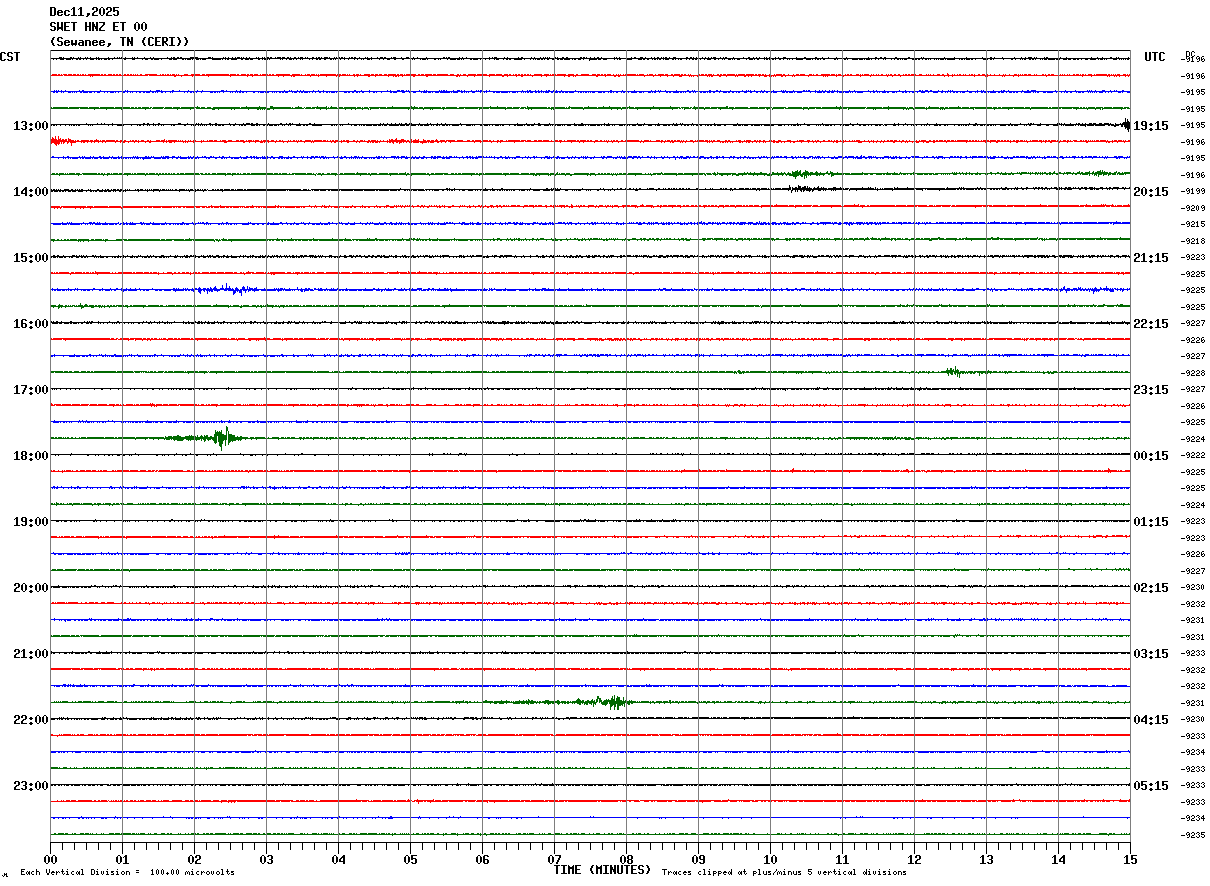
Task: Click the large green burst on the 17:45 trace
Action: (222, 437)
